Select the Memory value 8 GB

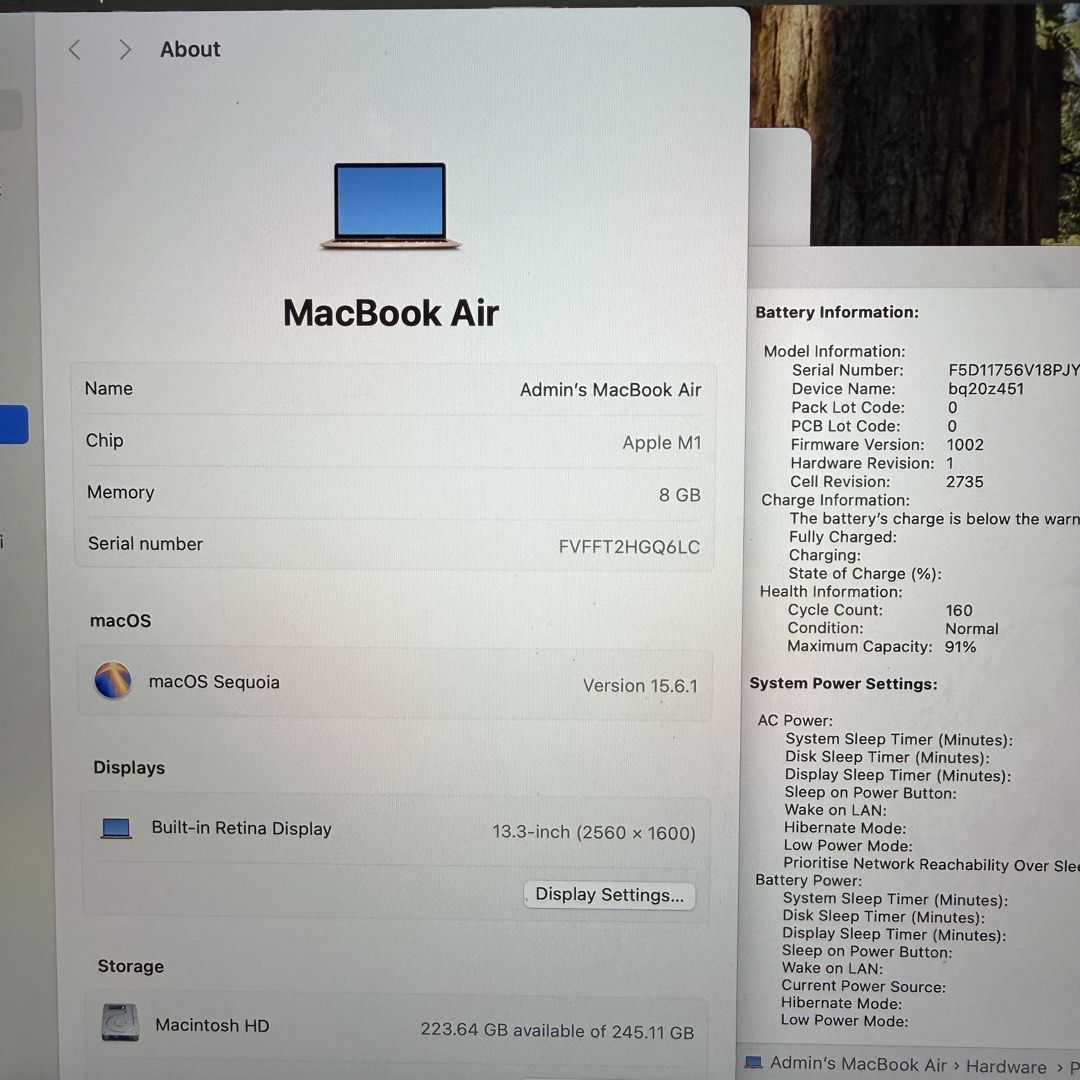(x=679, y=495)
